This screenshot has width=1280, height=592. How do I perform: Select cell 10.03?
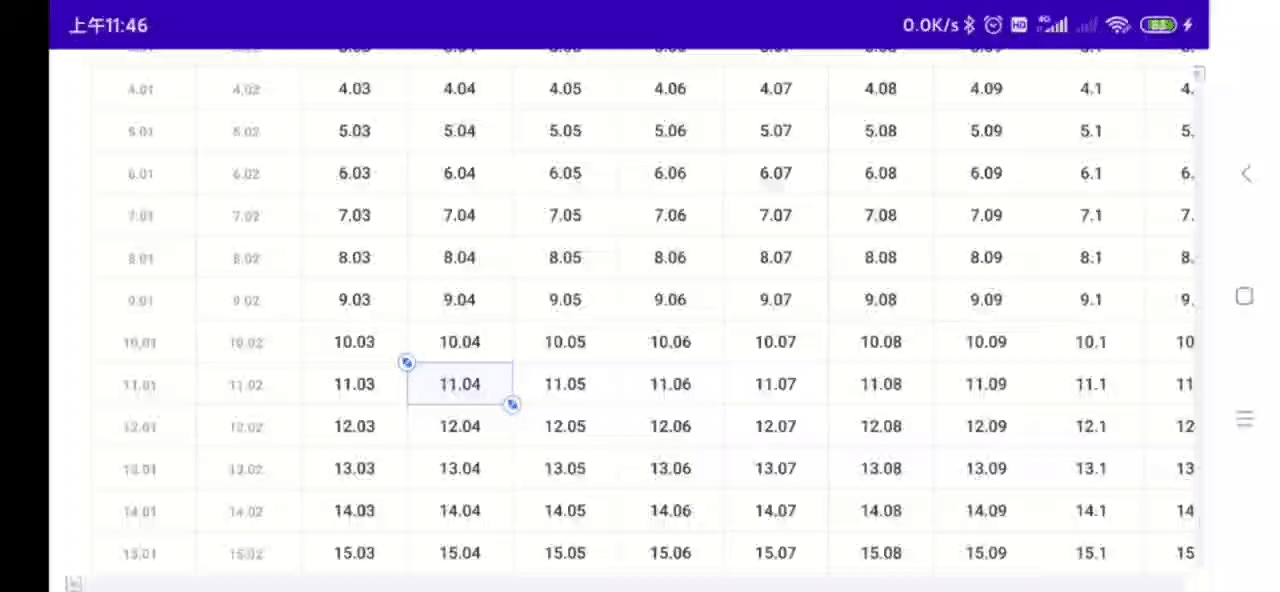click(355, 342)
